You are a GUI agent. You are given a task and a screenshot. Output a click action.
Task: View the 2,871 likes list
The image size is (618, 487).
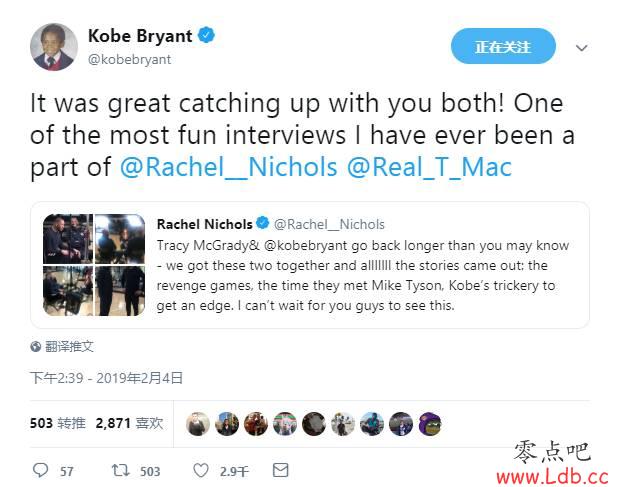point(129,423)
